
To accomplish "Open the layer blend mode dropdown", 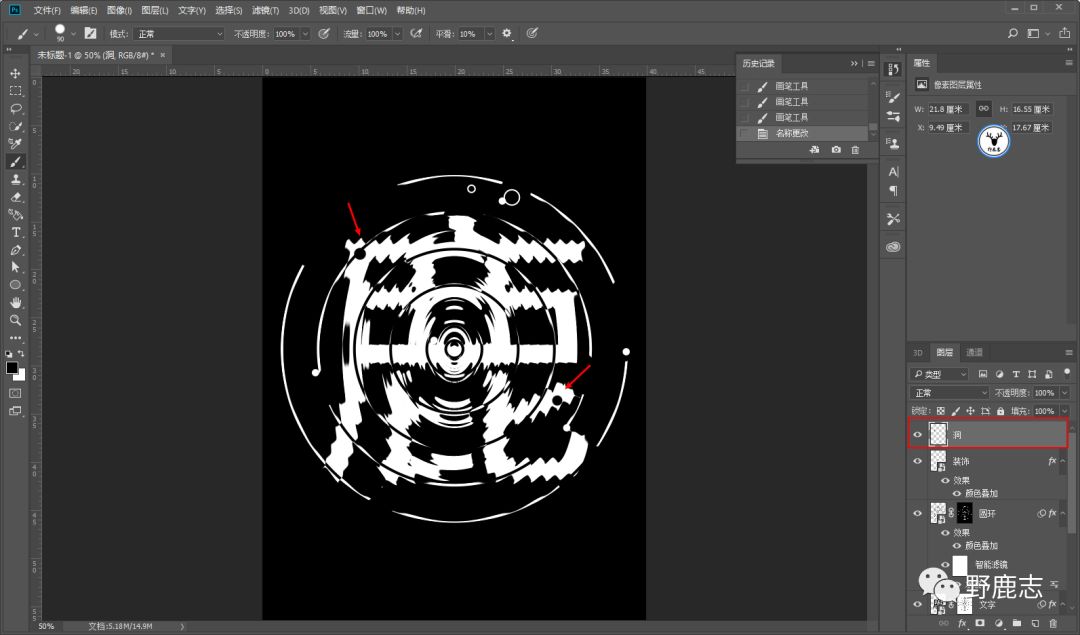I will 950,393.
